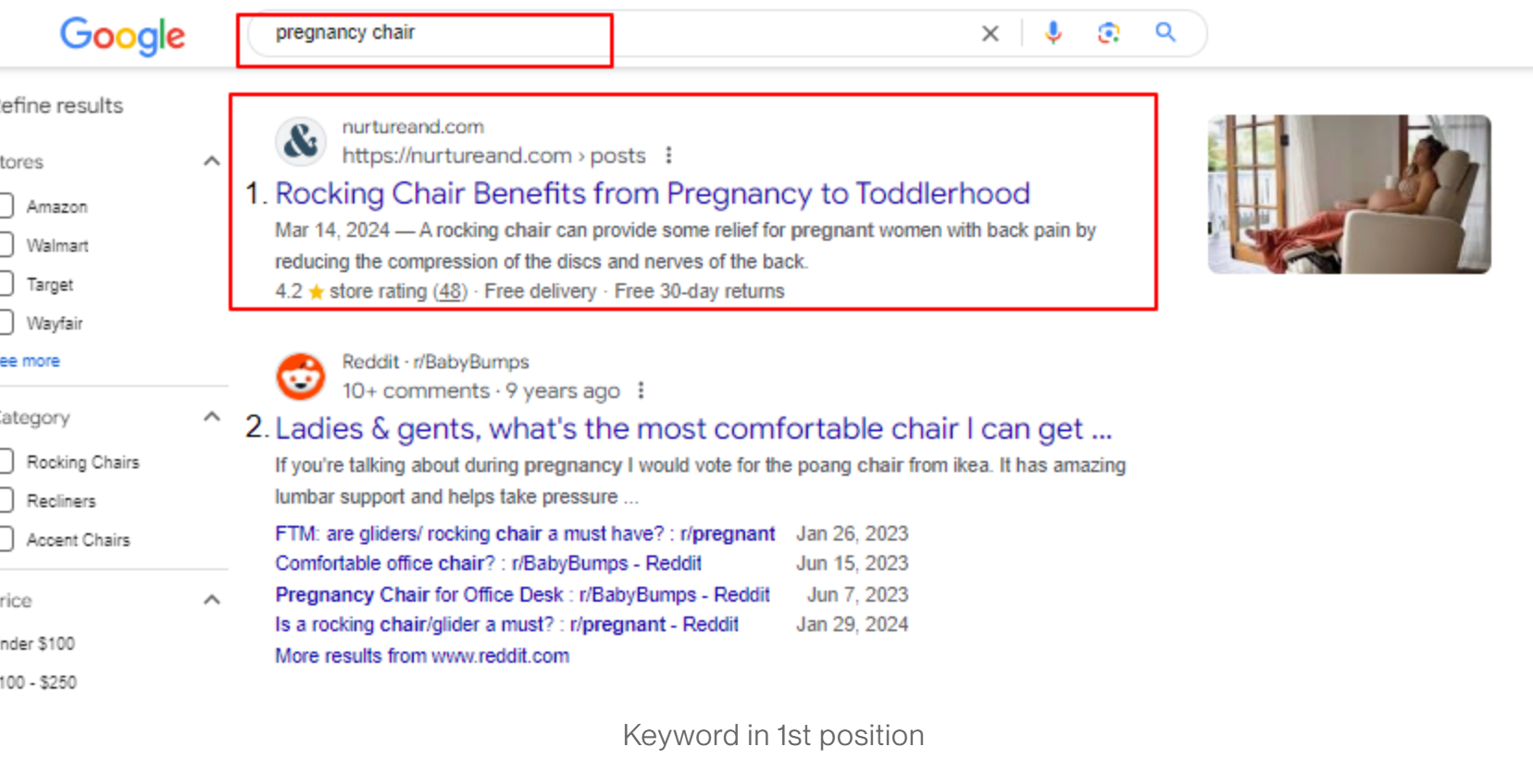Click inside the pregnancy chair search field
This screenshot has height=784, width=1533.
click(611, 33)
